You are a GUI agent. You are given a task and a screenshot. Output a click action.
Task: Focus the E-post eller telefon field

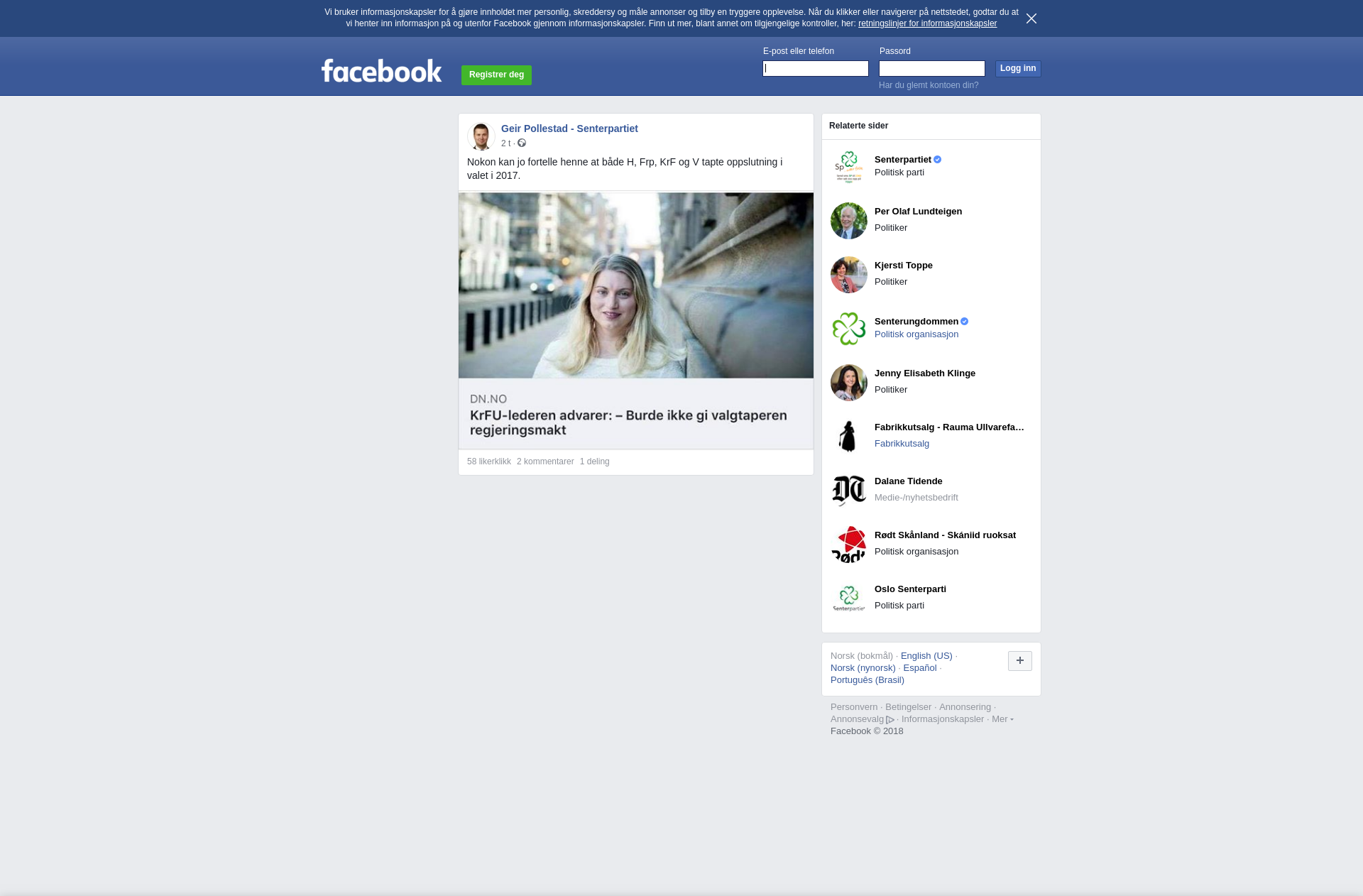[816, 68]
